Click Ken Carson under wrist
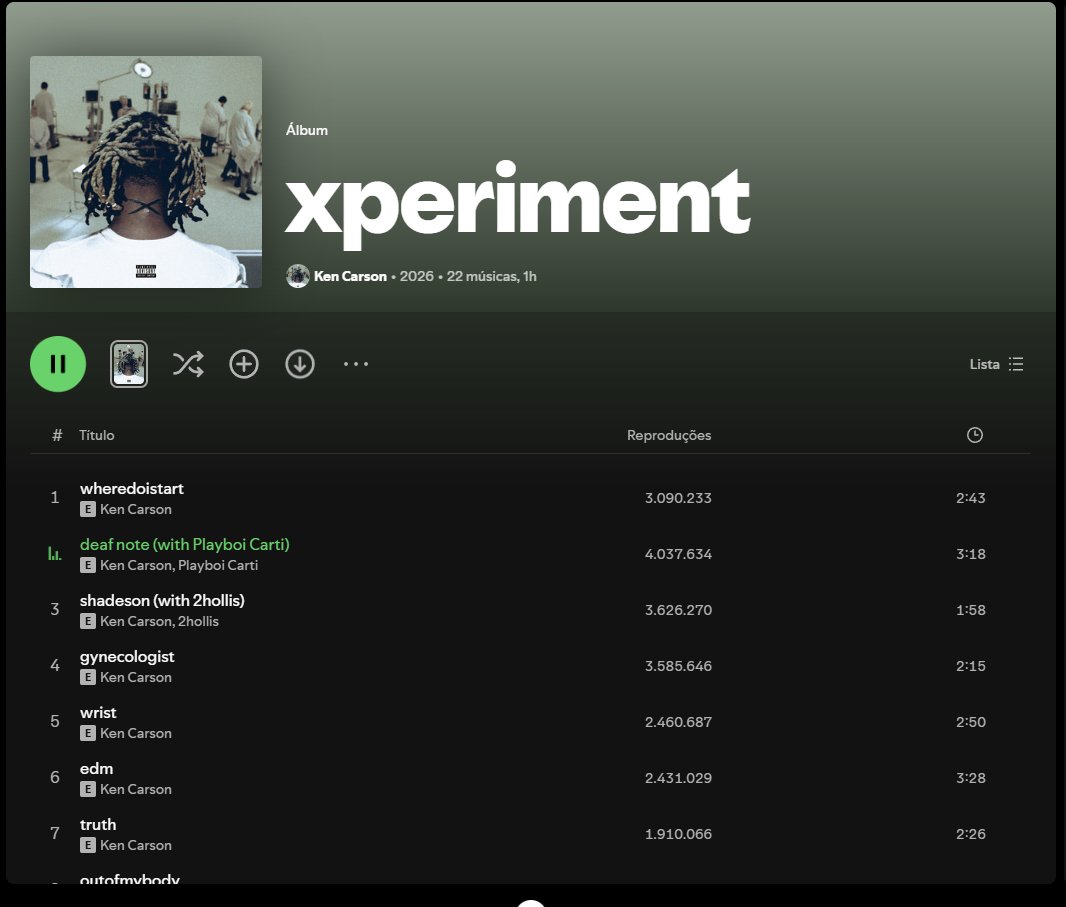Viewport: 1066px width, 907px height. point(136,733)
